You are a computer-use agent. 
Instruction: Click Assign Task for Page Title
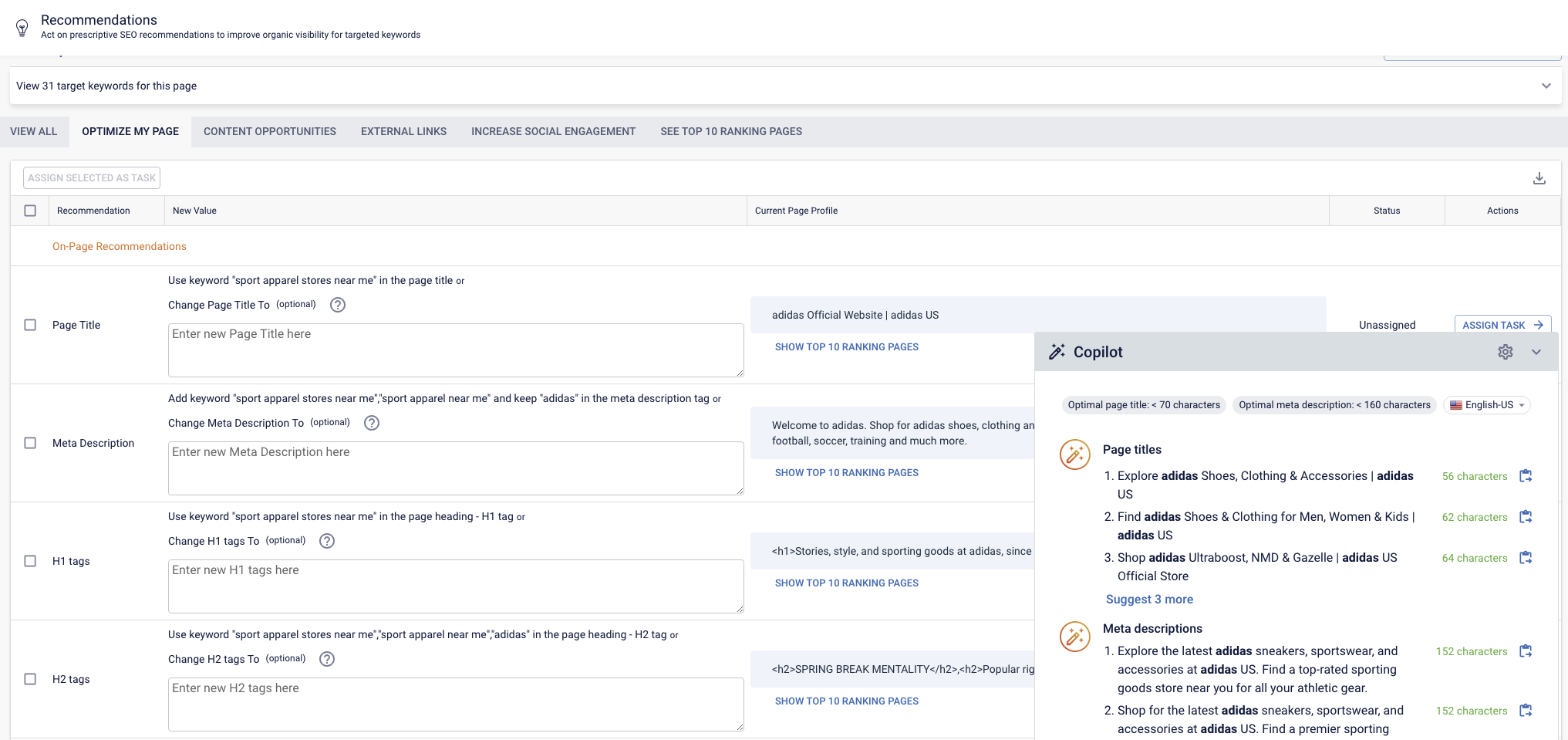click(1502, 325)
